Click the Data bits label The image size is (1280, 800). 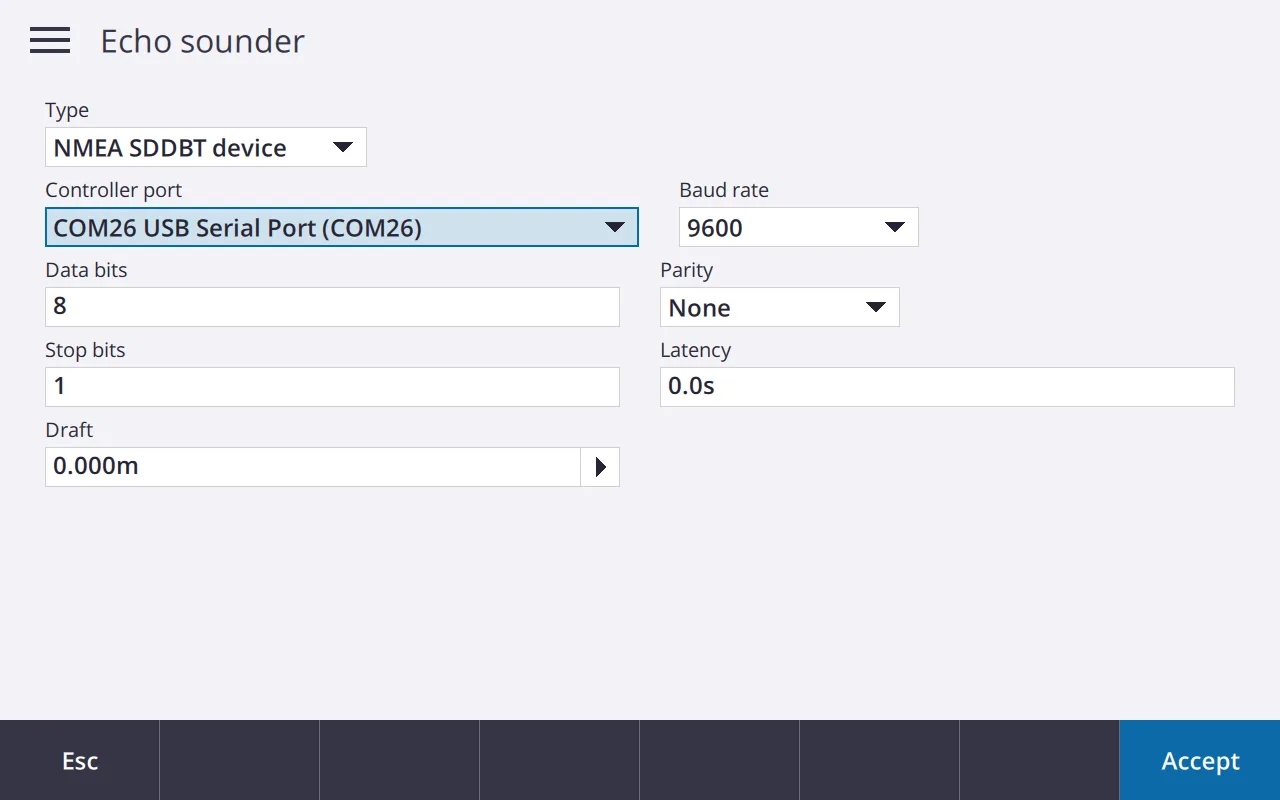tap(86, 270)
